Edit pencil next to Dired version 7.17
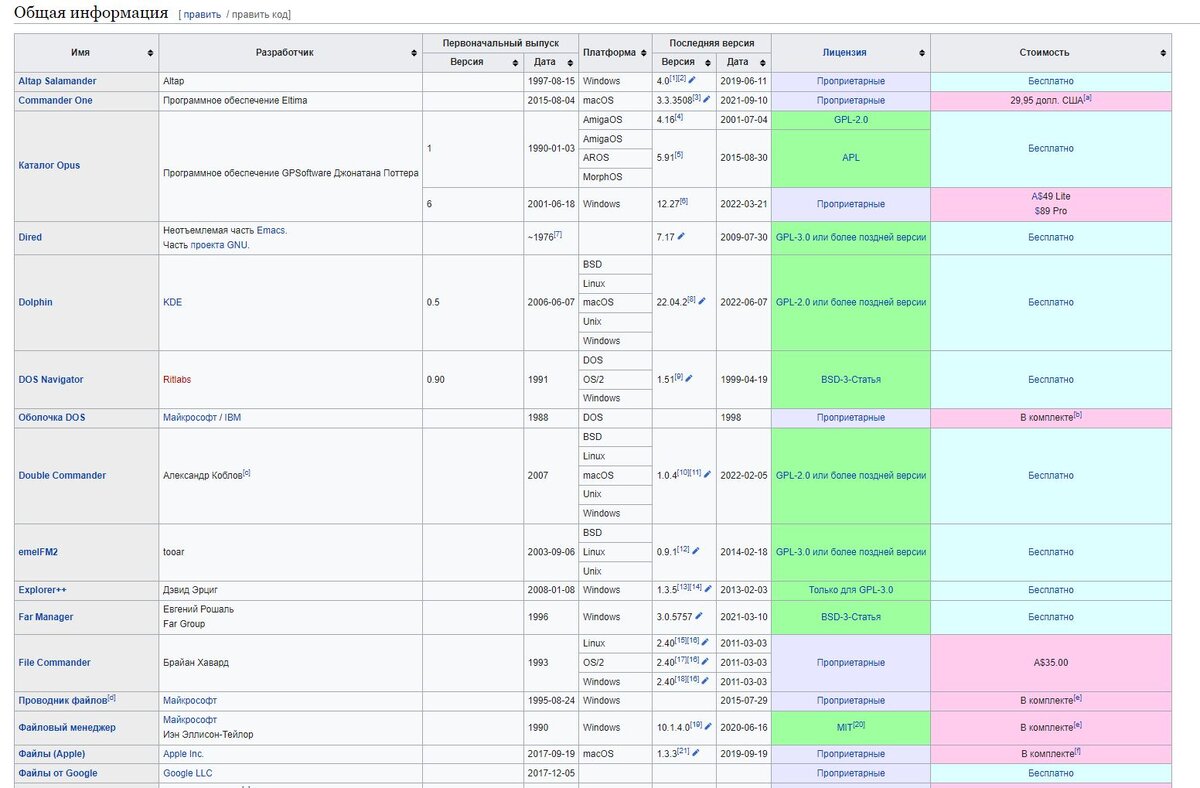Image resolution: width=1200 pixels, height=788 pixels. tap(682, 237)
